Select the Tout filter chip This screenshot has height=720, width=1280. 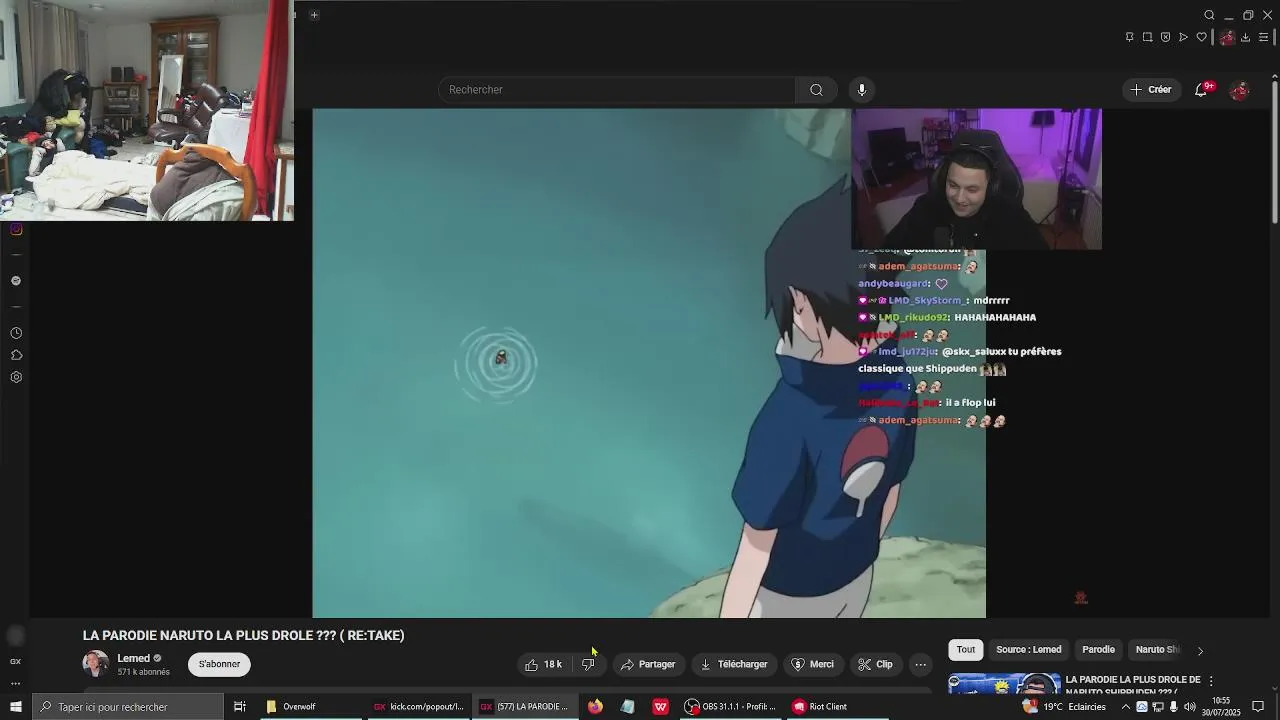pyautogui.click(x=966, y=650)
